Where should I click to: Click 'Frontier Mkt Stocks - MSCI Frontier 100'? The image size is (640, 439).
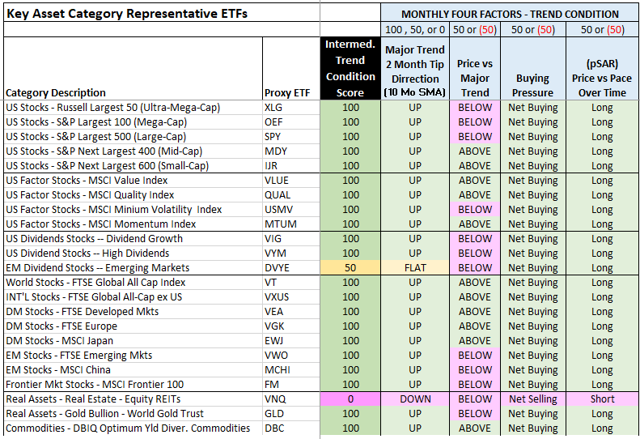[95, 384]
